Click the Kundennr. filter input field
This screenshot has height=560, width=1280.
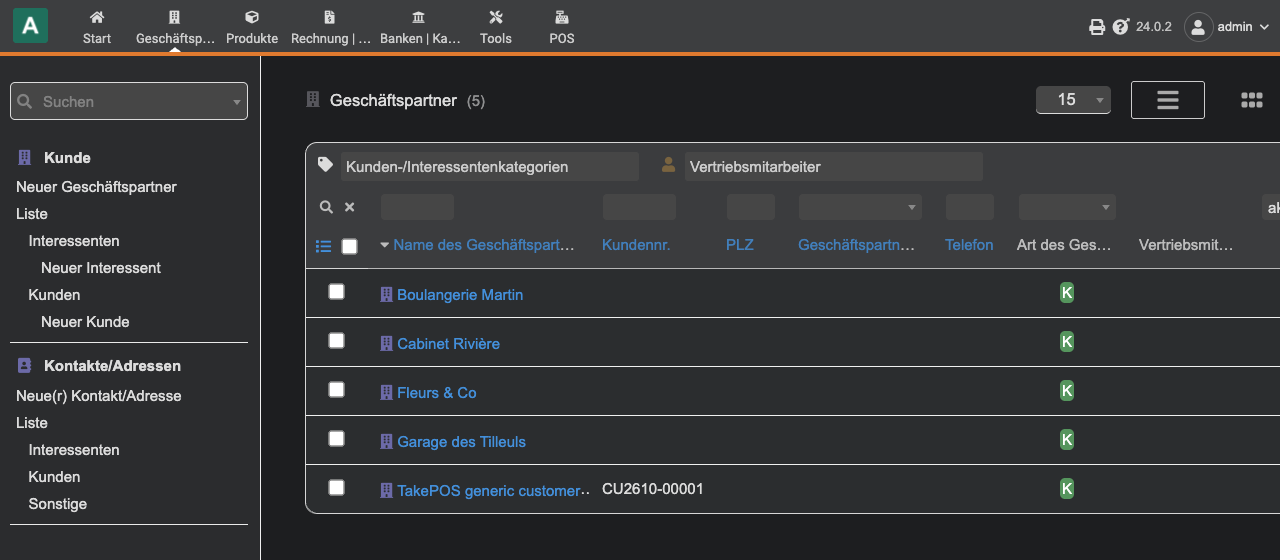(639, 207)
